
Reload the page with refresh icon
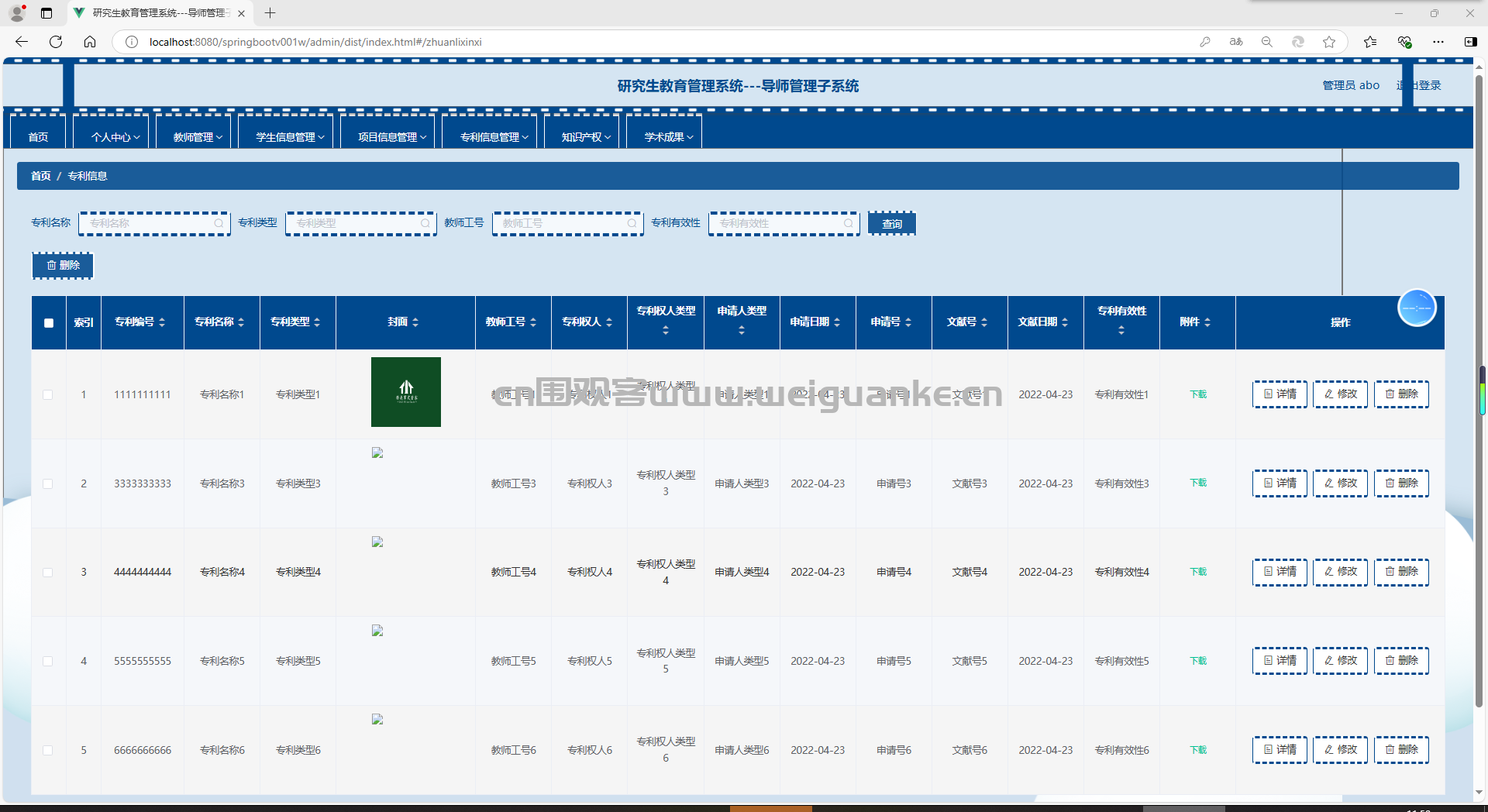coord(56,42)
